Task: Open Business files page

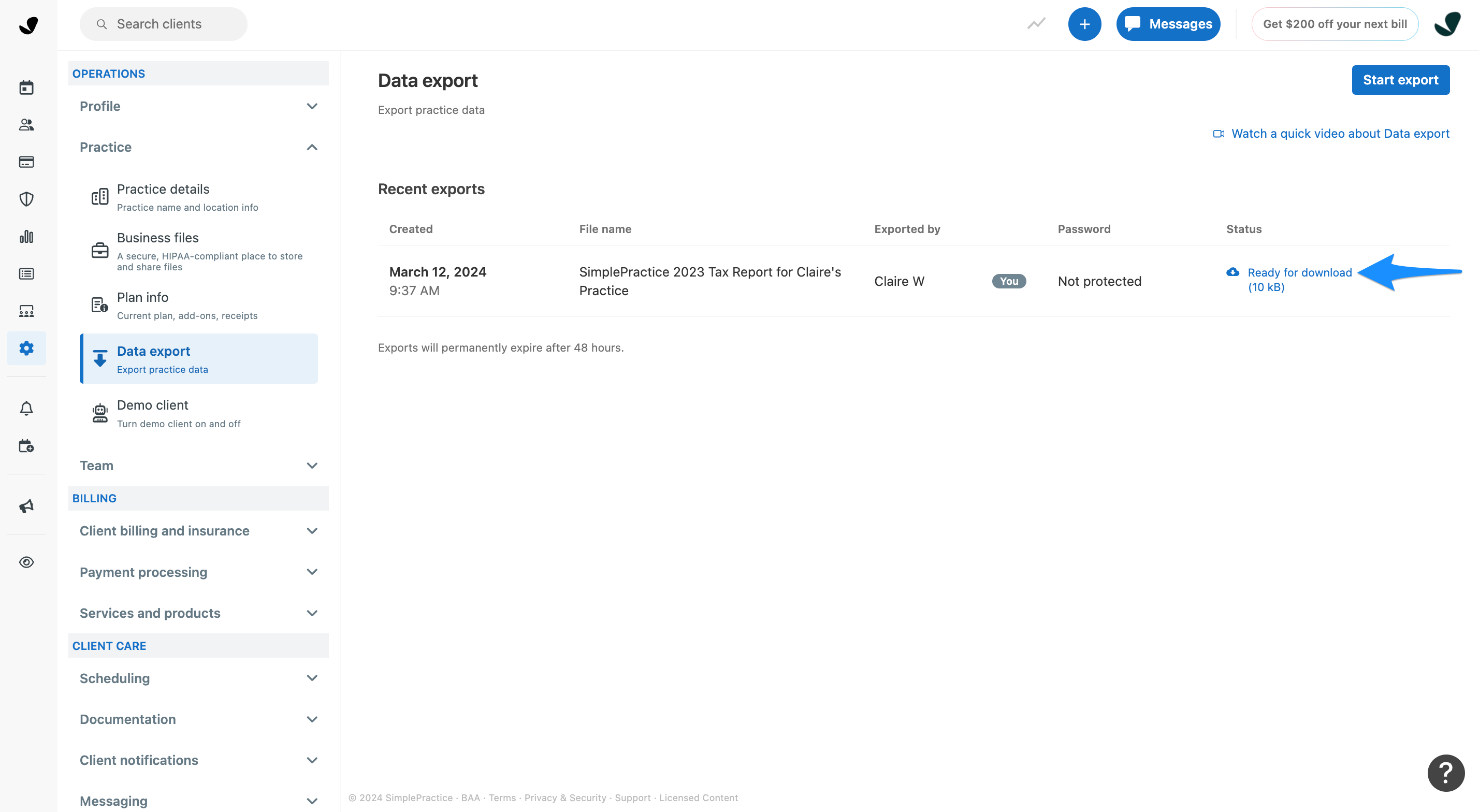Action: click(199, 251)
